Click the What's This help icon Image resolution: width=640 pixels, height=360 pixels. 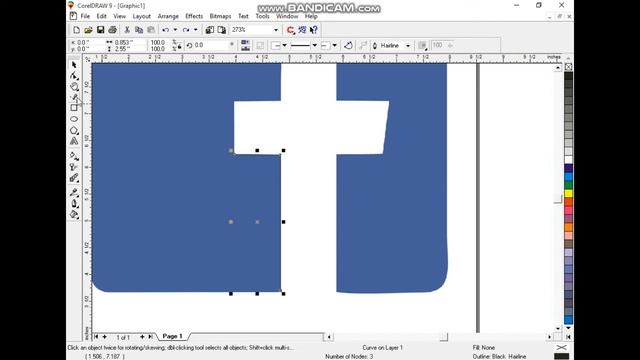(x=313, y=30)
